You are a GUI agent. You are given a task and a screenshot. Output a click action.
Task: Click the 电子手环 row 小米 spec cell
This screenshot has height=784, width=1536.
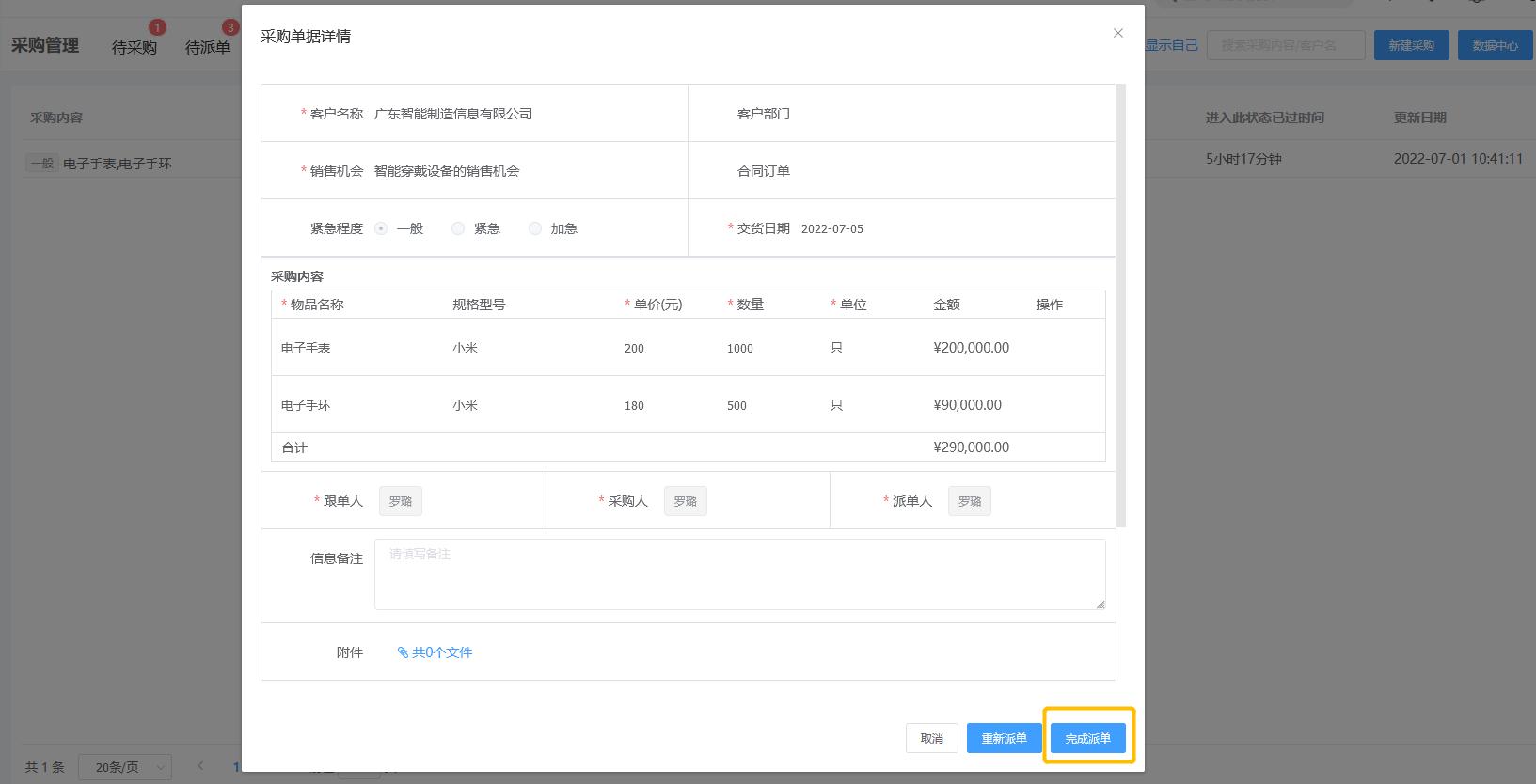pos(465,405)
